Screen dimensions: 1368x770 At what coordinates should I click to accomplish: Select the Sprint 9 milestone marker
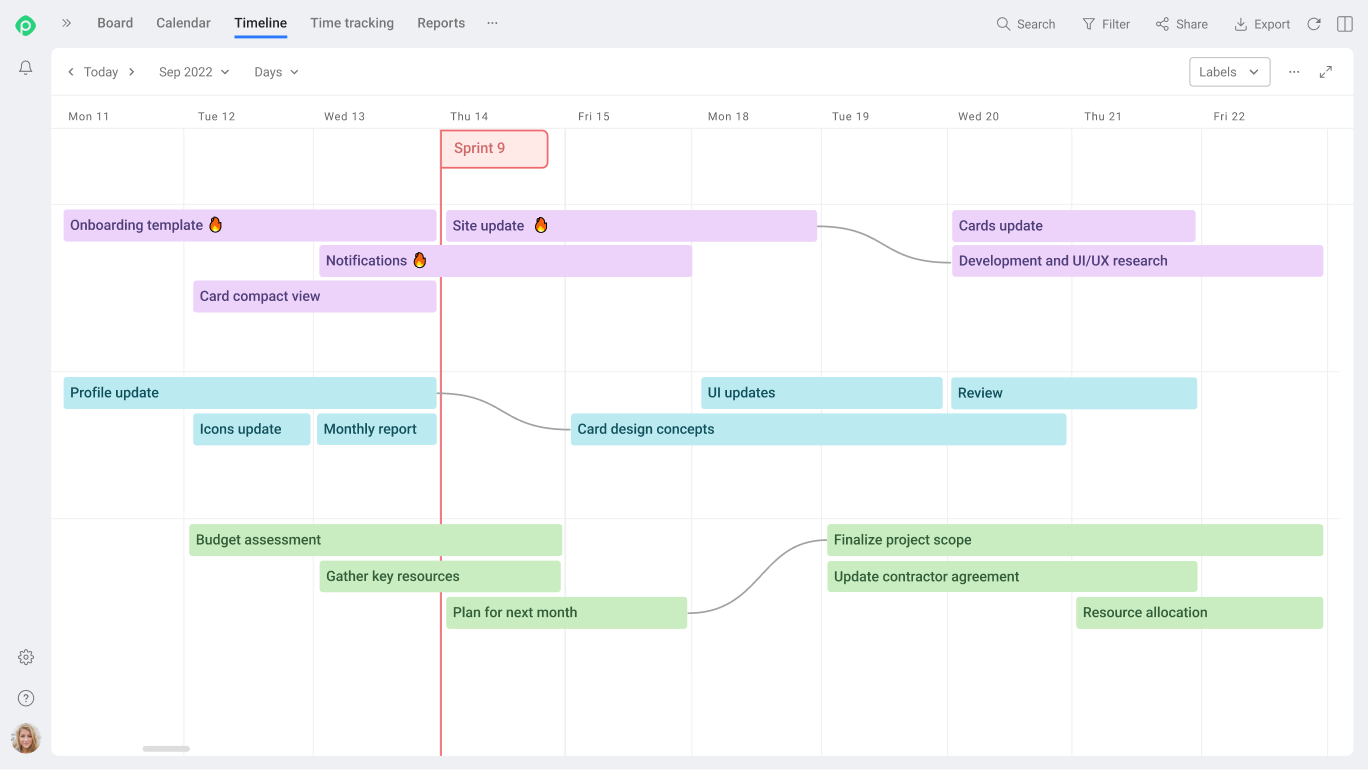click(x=494, y=149)
